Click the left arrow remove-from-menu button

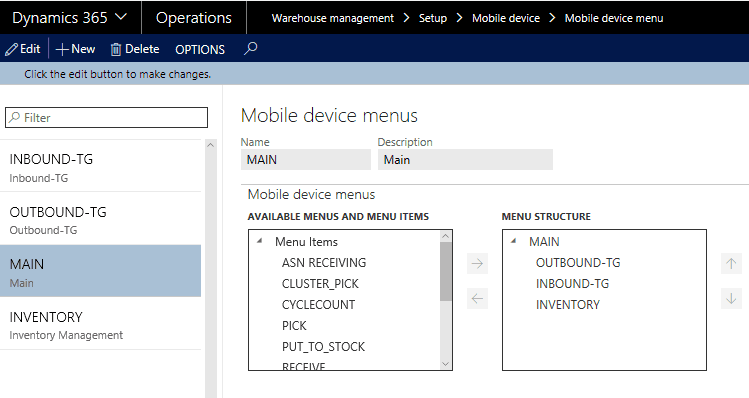coord(477,299)
